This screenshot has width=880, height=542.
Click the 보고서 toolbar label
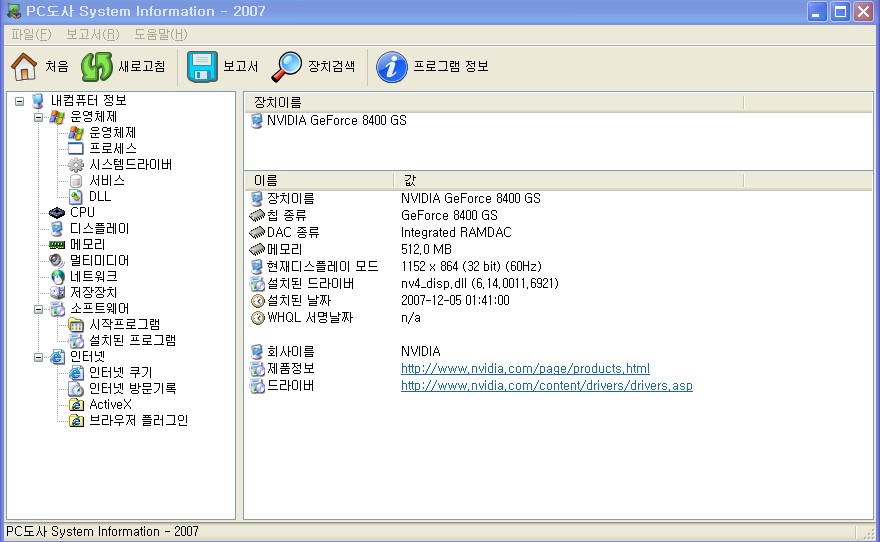point(241,67)
